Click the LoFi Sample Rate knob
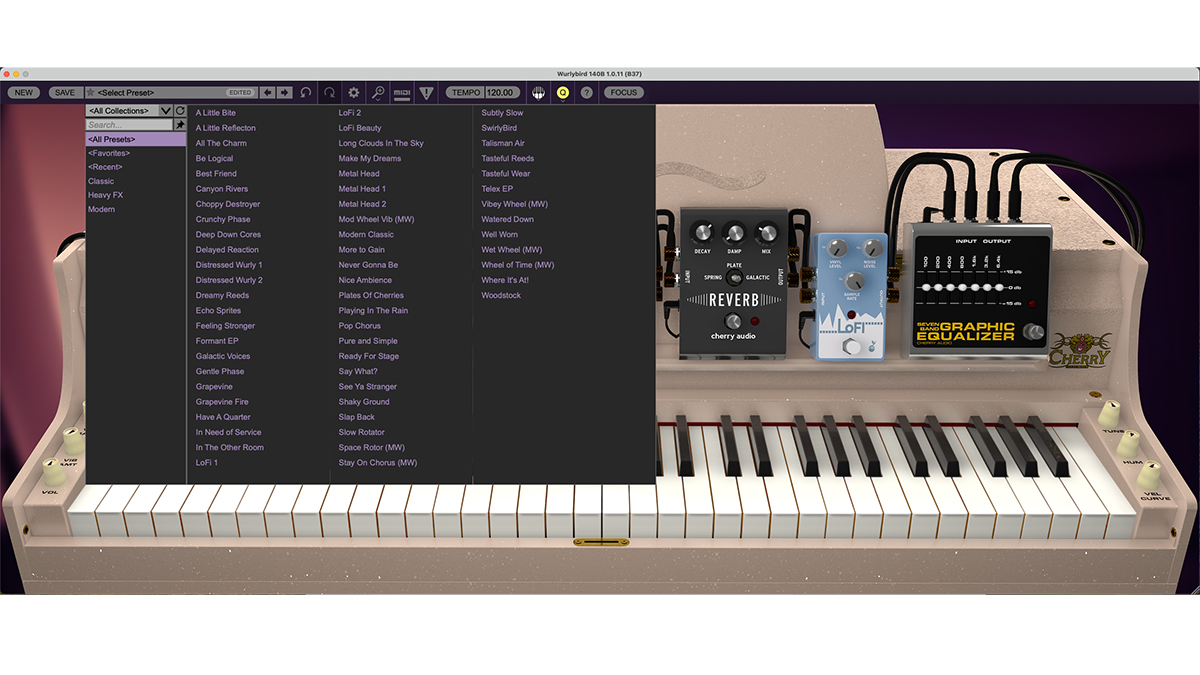 coord(853,282)
